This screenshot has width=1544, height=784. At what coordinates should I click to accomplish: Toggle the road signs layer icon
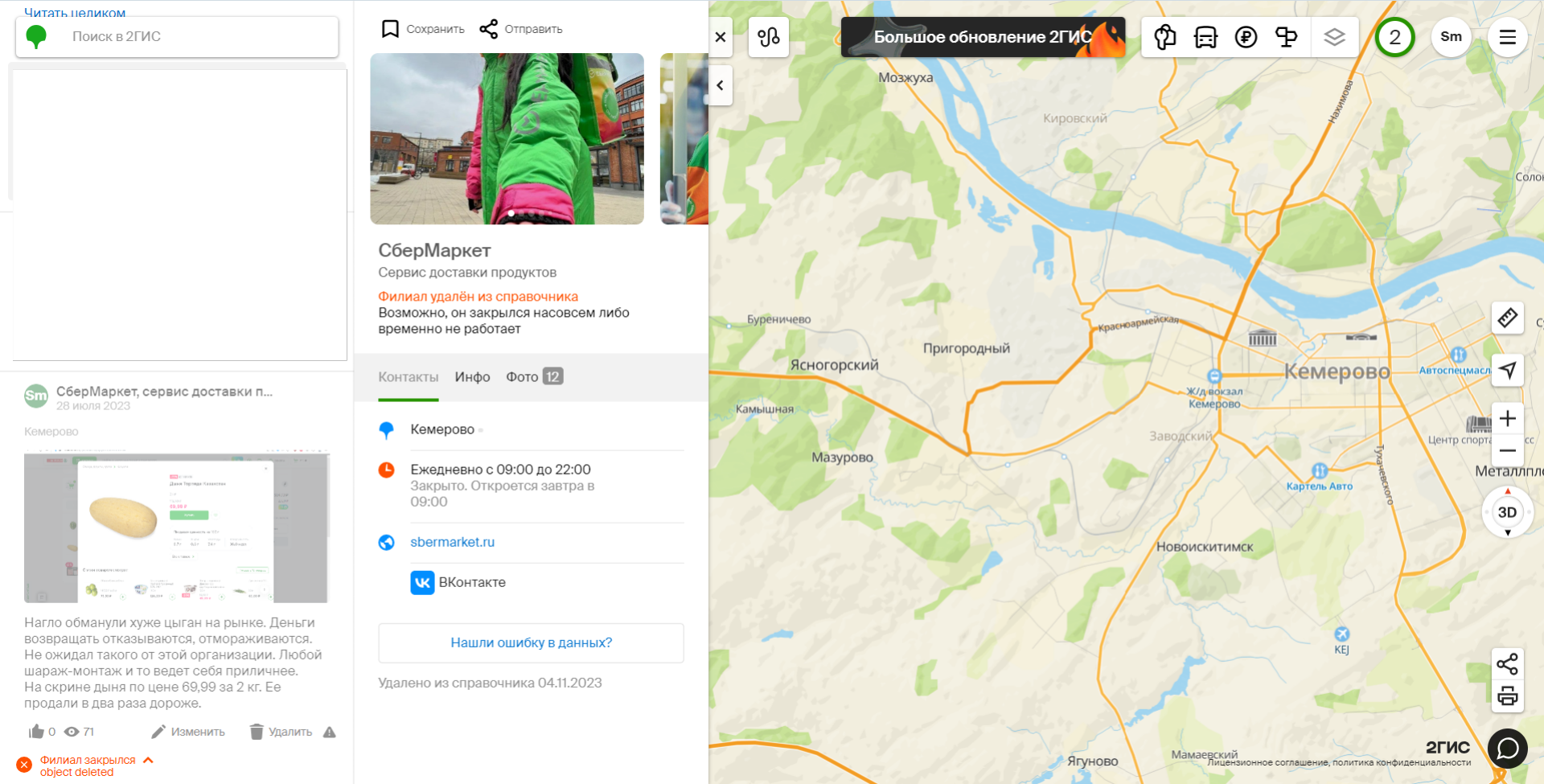point(1286,37)
